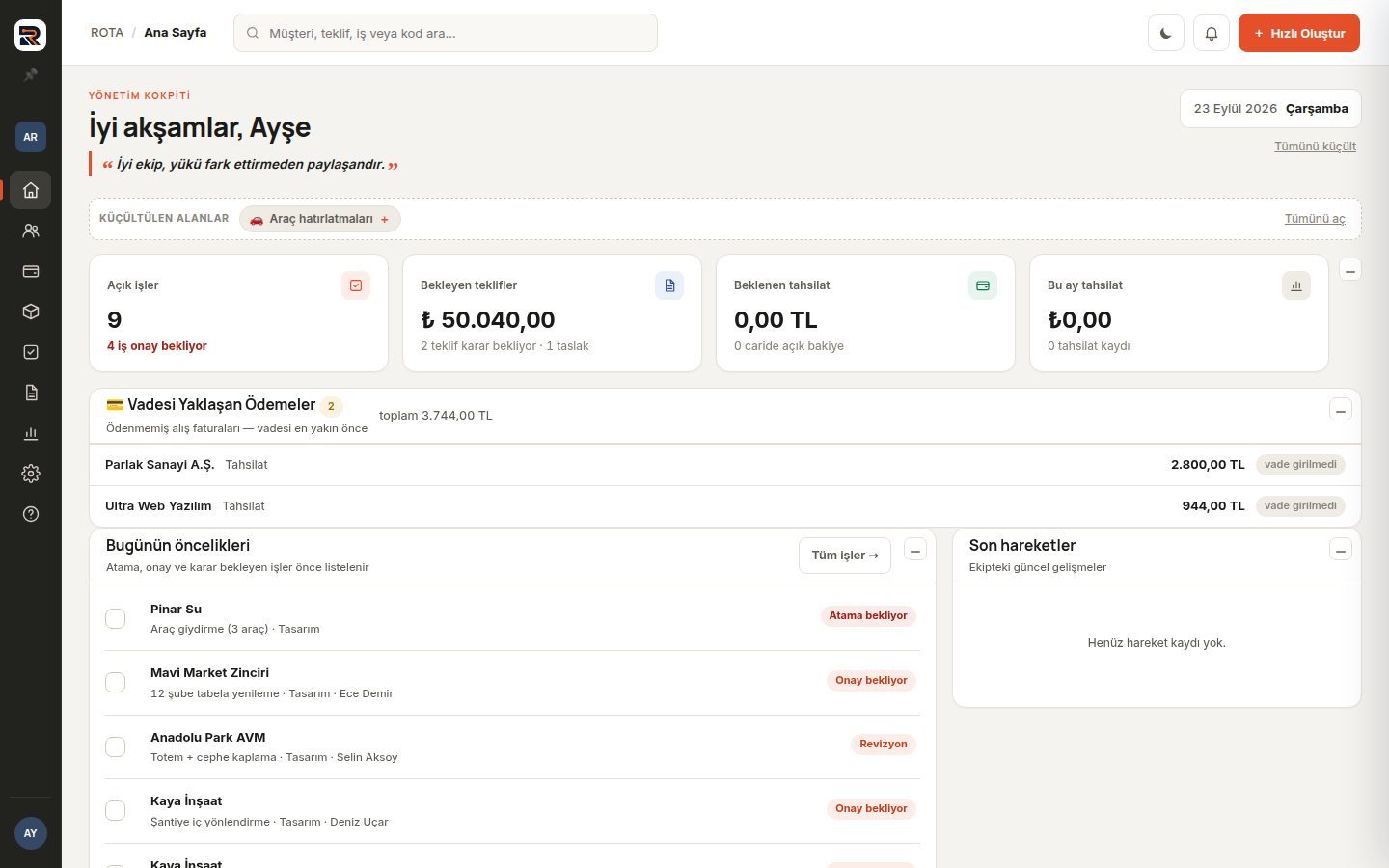Open the inventory box icon in sidebar
Viewport: 1389px width, 868px height.
coord(31,312)
